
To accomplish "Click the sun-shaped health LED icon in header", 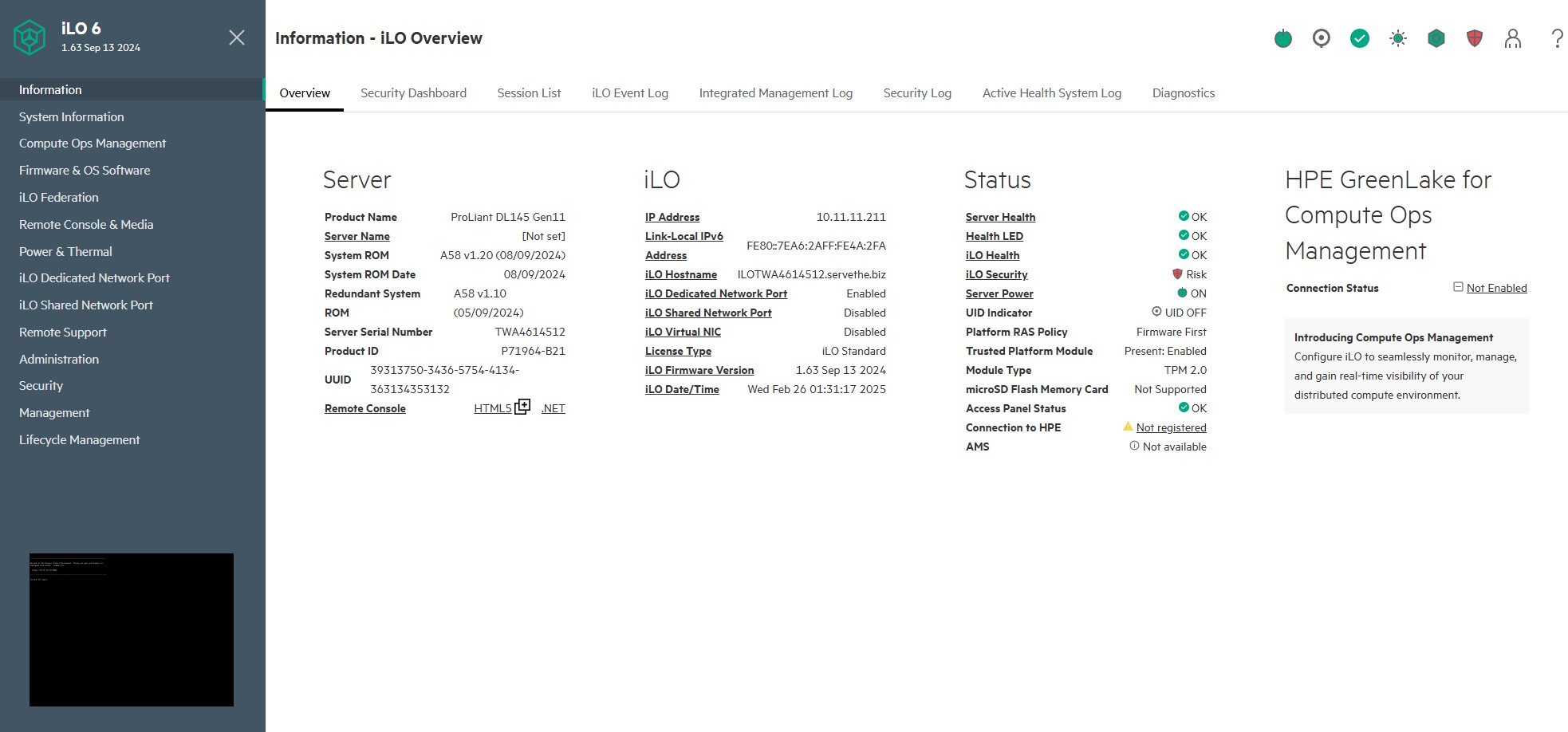I will pyautogui.click(x=1398, y=38).
